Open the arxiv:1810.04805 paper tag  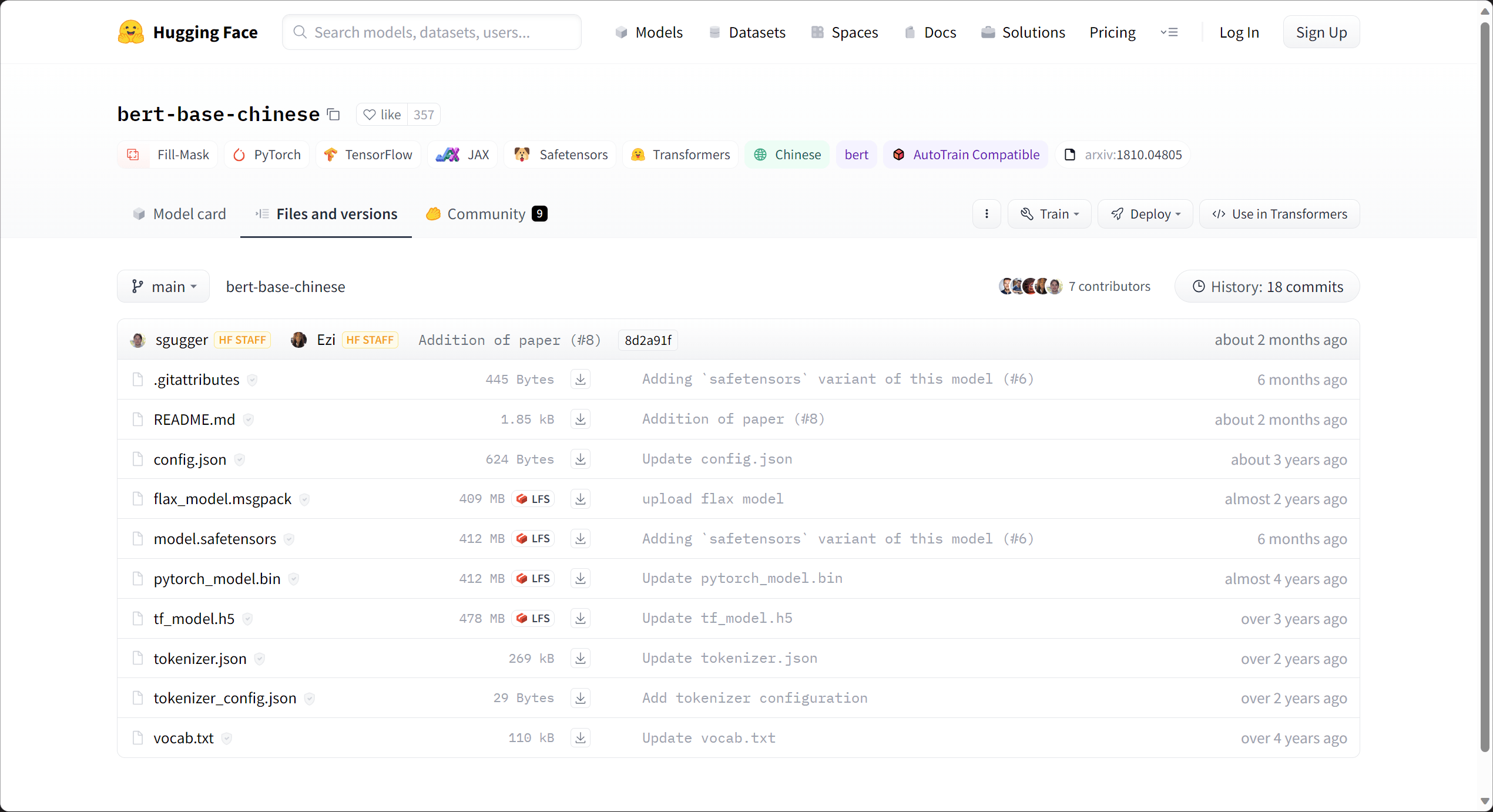tap(1123, 155)
